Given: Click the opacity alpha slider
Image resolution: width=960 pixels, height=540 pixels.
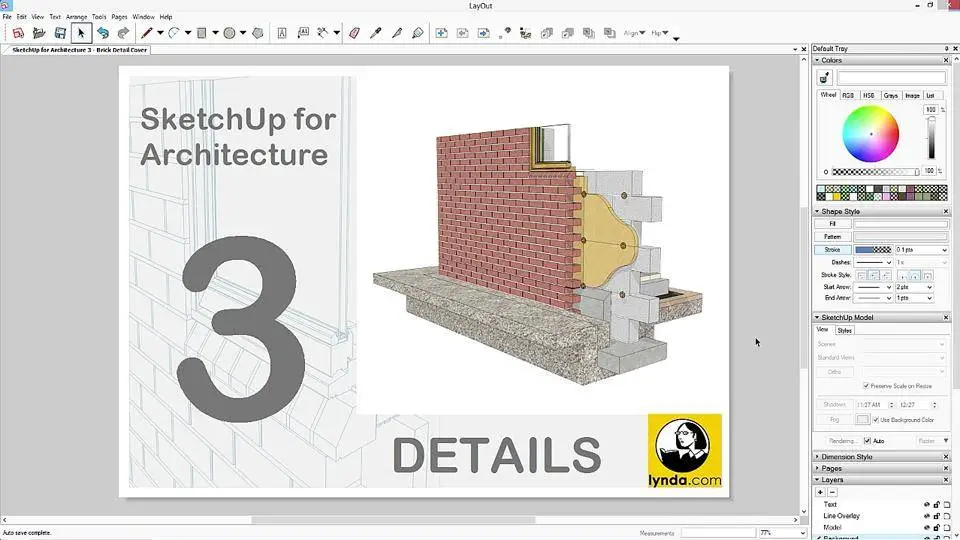Looking at the screenshot, I should 876,172.
